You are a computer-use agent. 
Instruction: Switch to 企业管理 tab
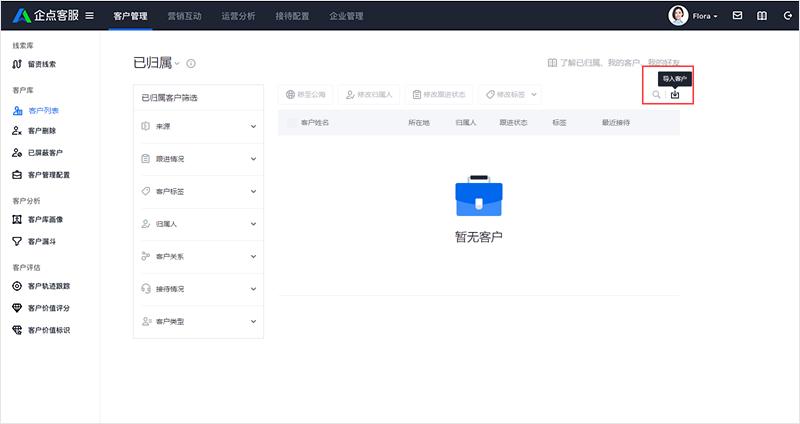pyautogui.click(x=346, y=16)
